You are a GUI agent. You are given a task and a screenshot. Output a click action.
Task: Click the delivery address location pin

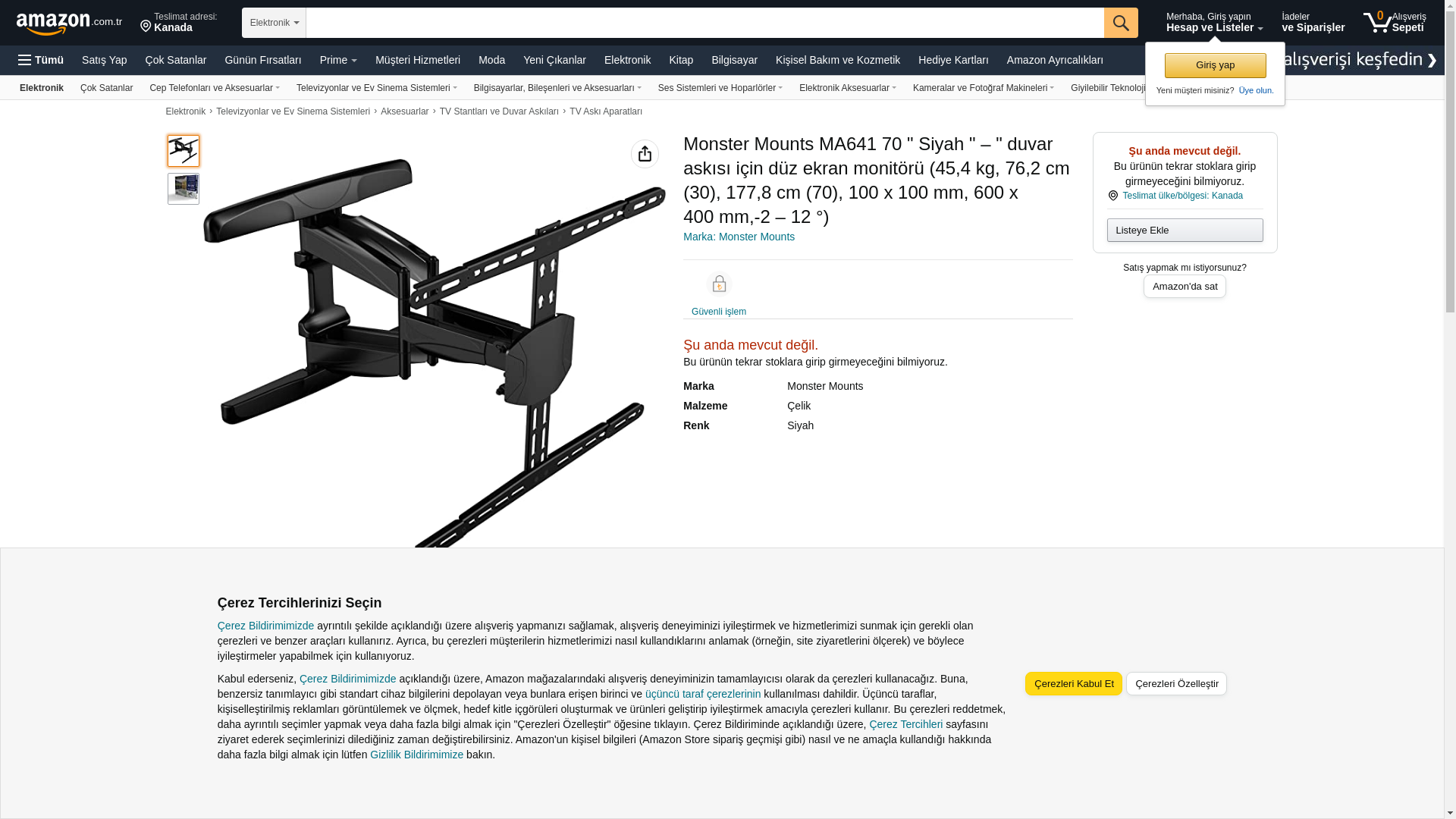146,27
